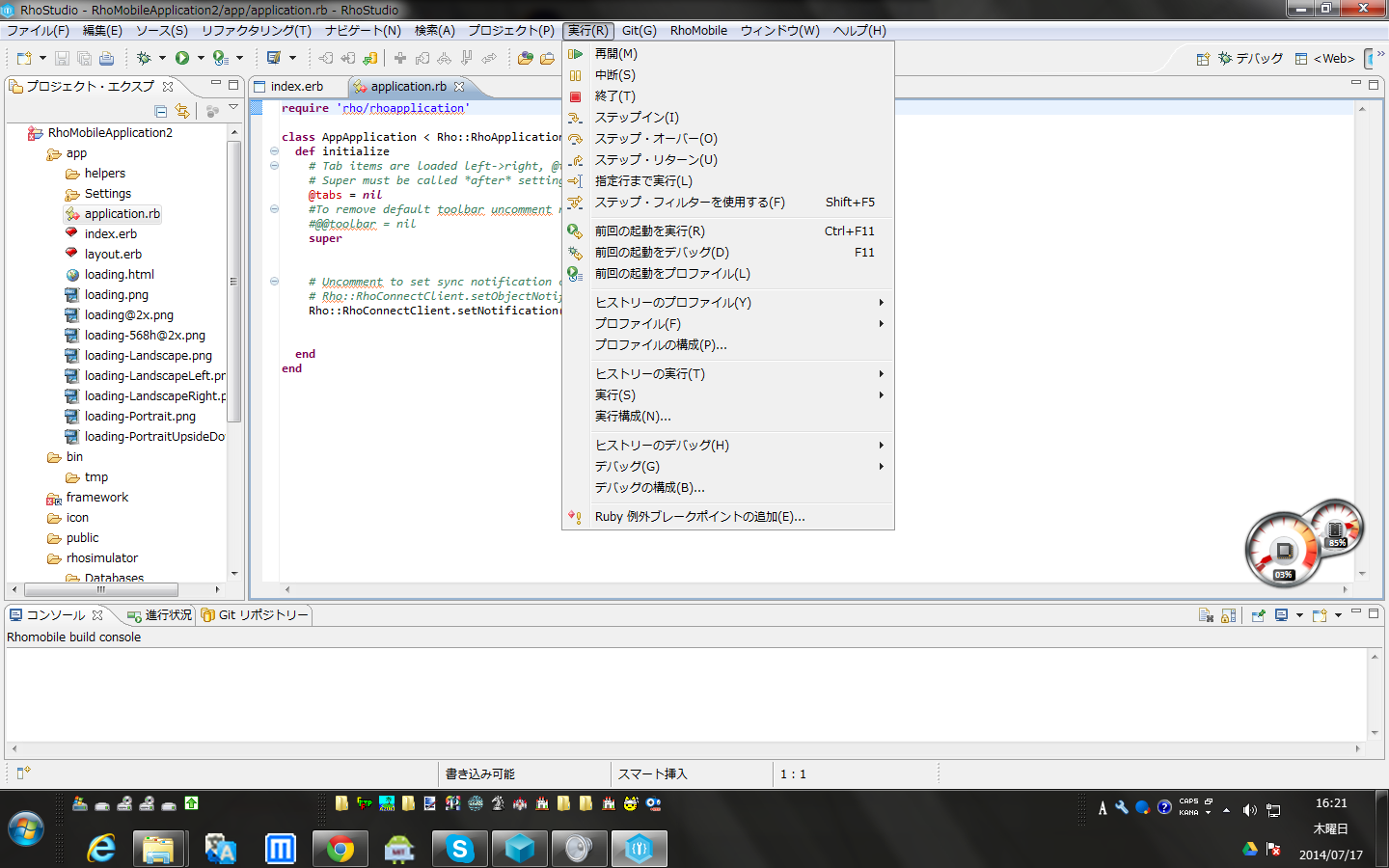Expand ヒストリーの実行(T) submenu

point(728,374)
